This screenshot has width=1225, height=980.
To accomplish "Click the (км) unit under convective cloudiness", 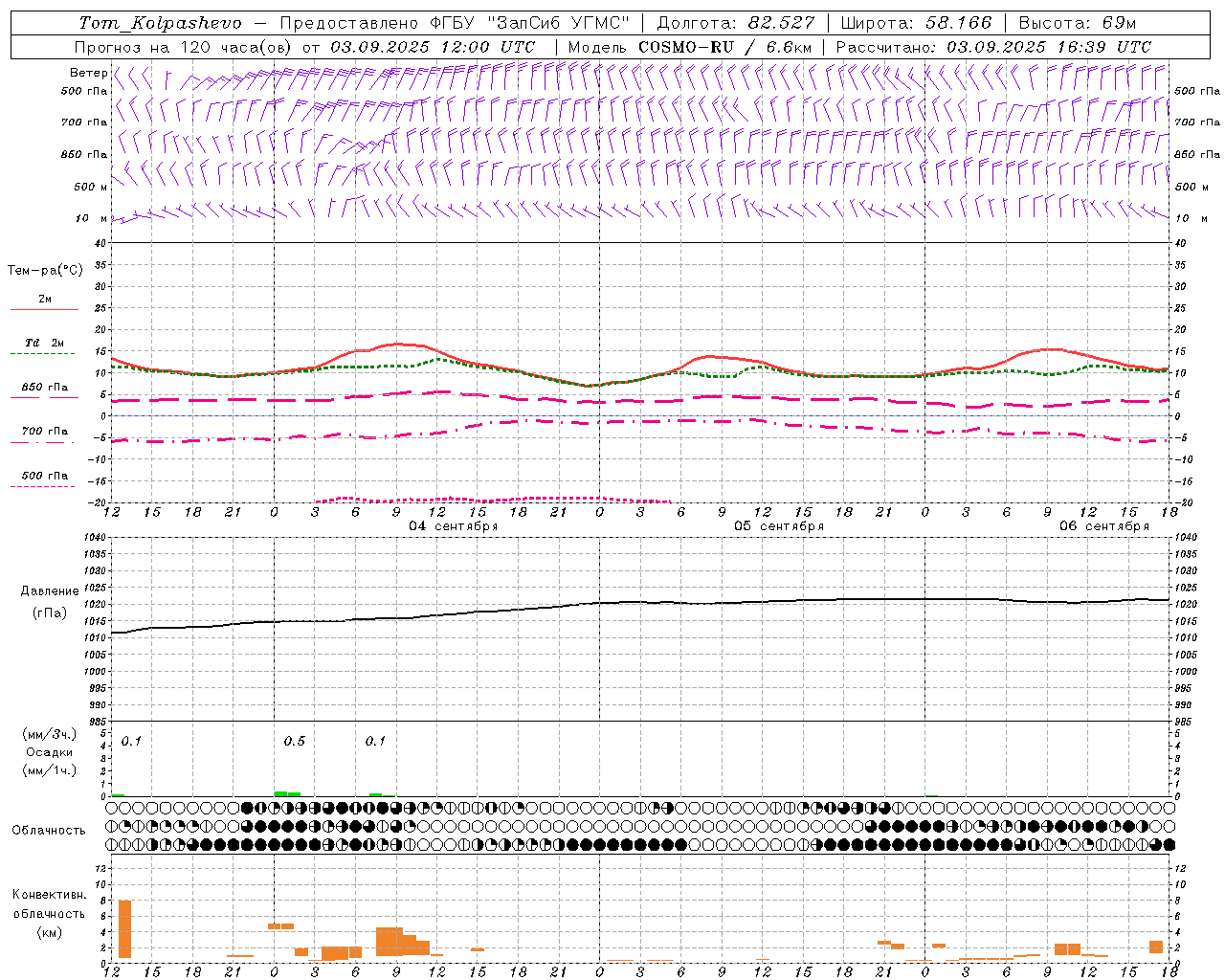I will click(49, 932).
